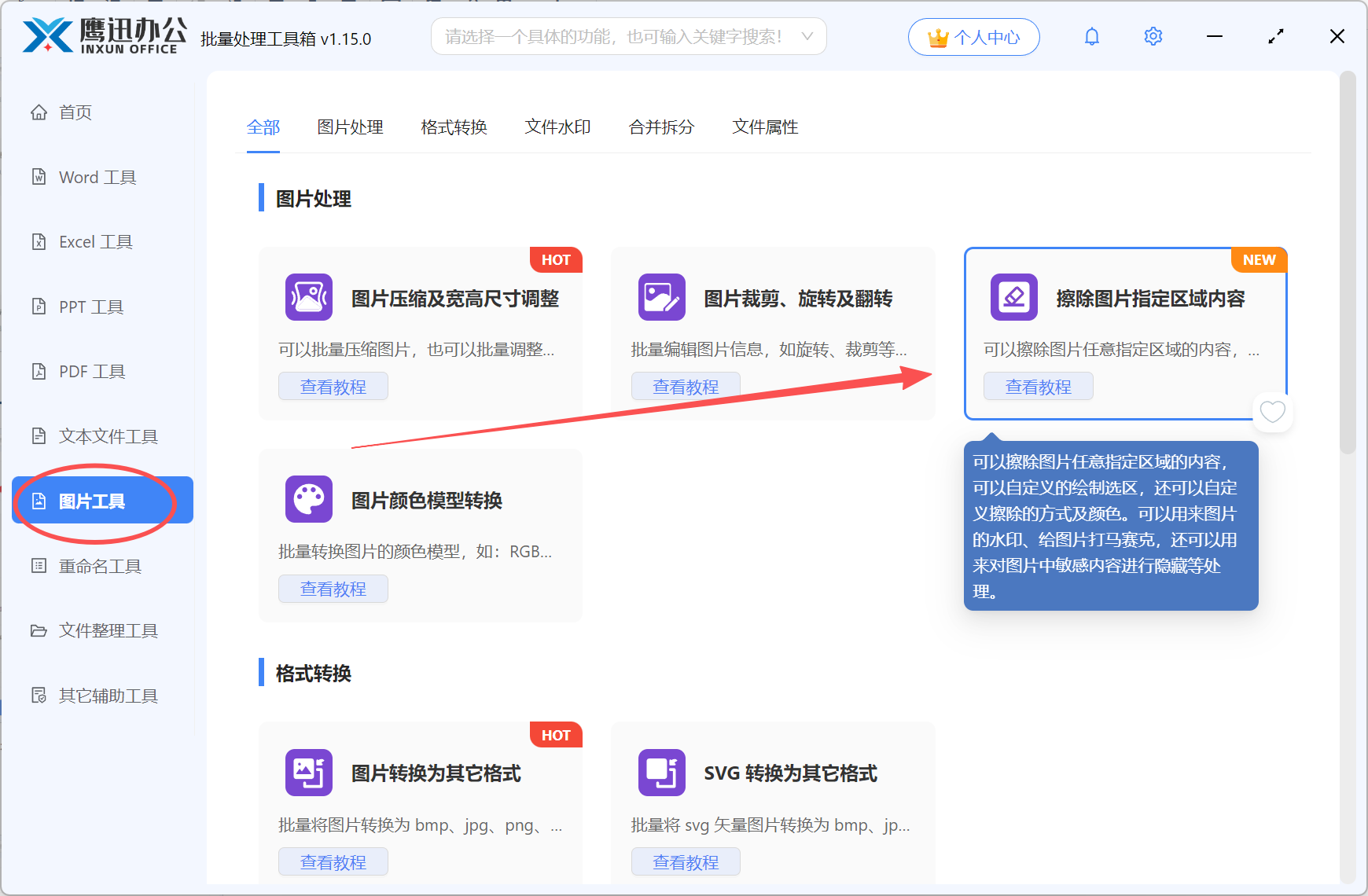The height and width of the screenshot is (896, 1368).
Task: Switch to the 图片处理 tab
Action: 350,127
